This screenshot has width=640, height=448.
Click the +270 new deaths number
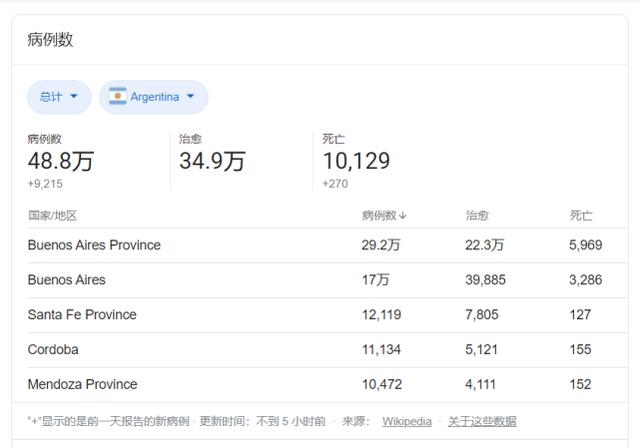335,184
